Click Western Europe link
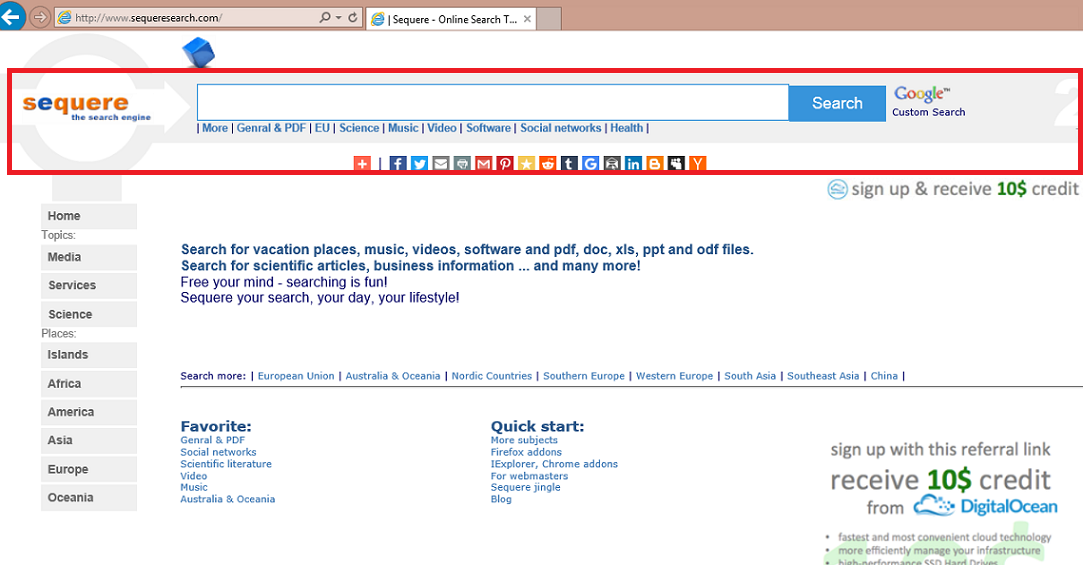1083x565 pixels. click(674, 376)
